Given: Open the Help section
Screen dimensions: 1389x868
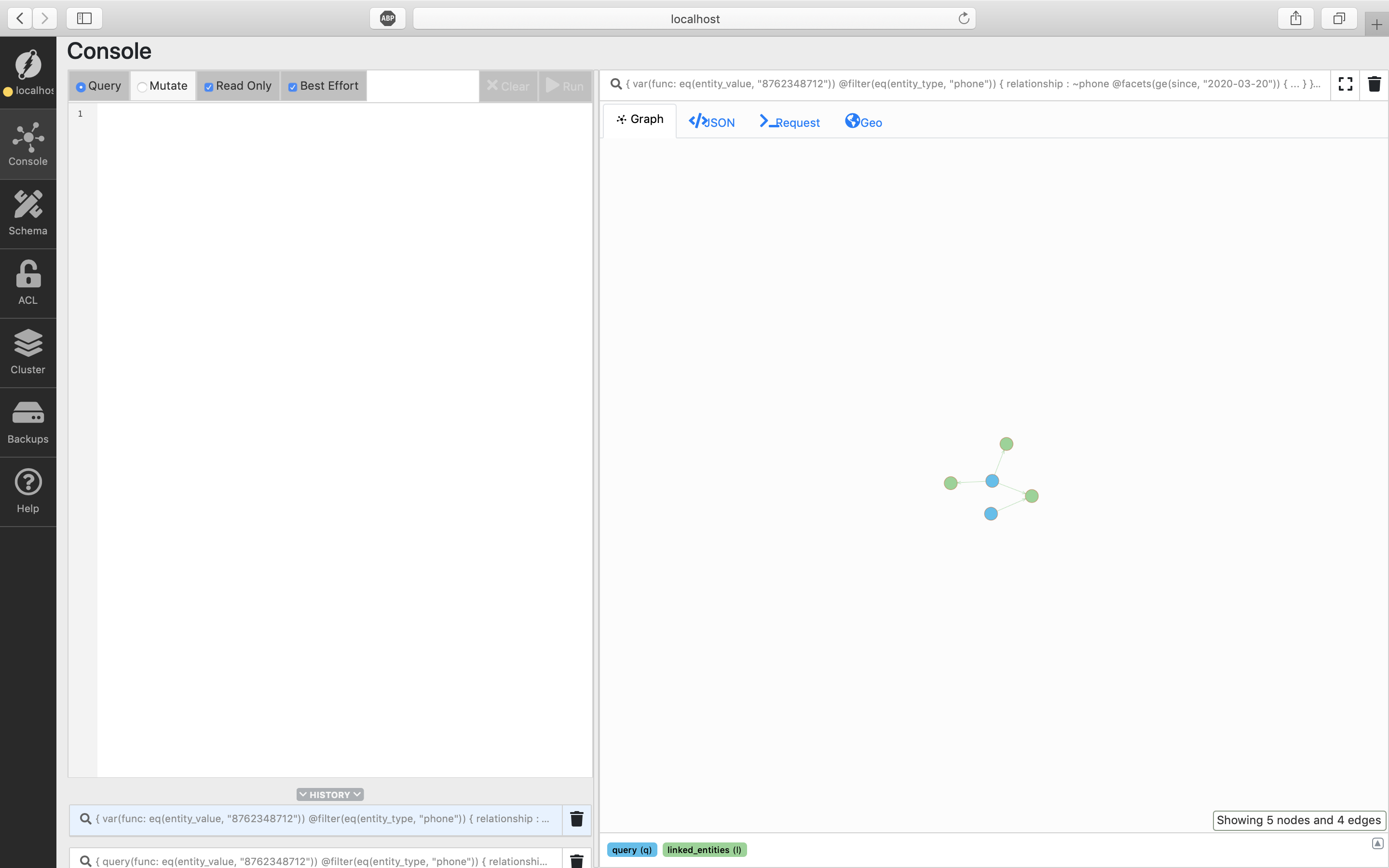Looking at the screenshot, I should click(x=27, y=491).
